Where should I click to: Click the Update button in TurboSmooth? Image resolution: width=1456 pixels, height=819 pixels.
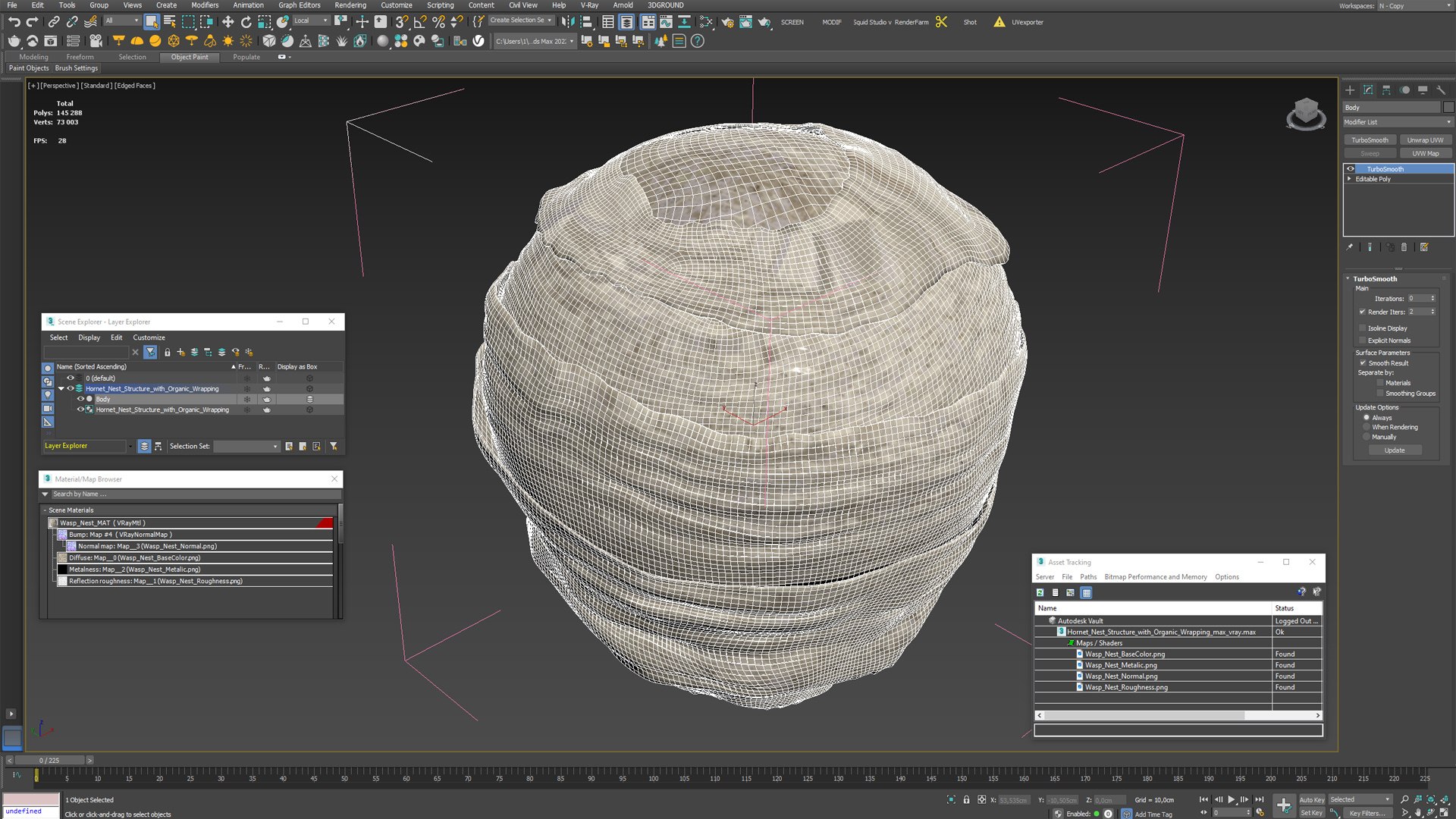(1395, 450)
